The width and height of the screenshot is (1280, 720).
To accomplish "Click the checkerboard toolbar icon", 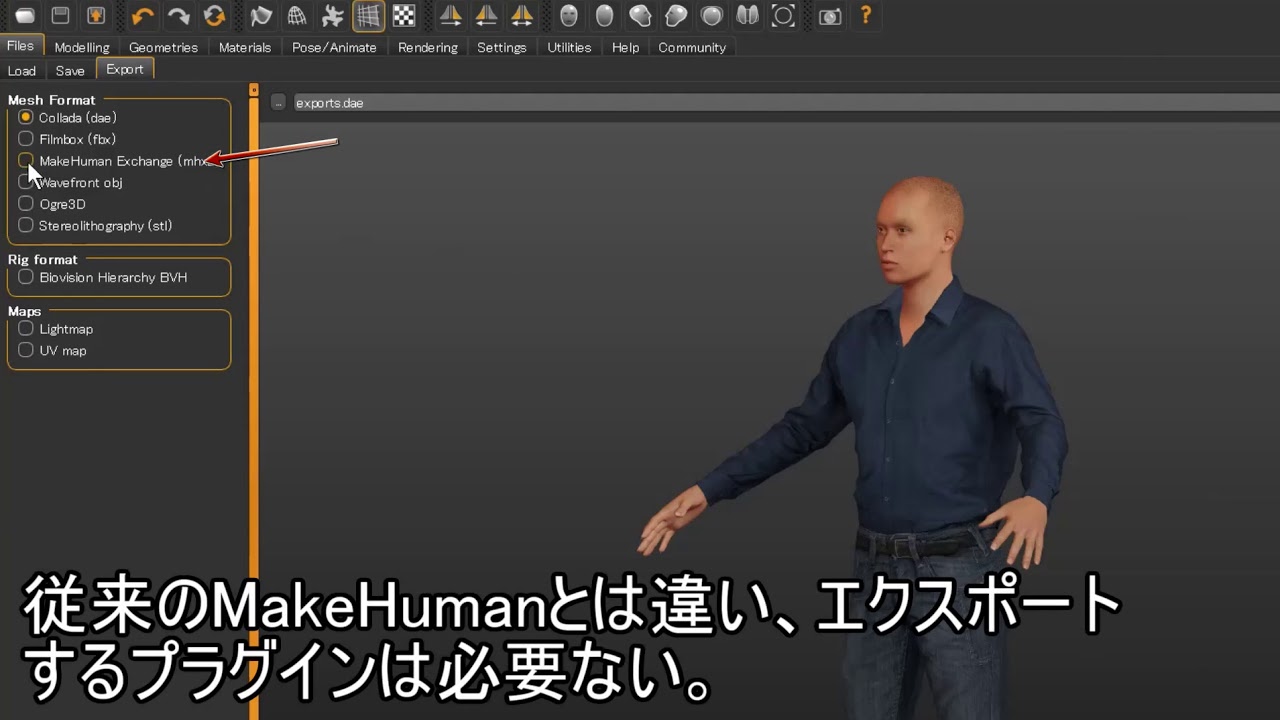I will pos(404,15).
